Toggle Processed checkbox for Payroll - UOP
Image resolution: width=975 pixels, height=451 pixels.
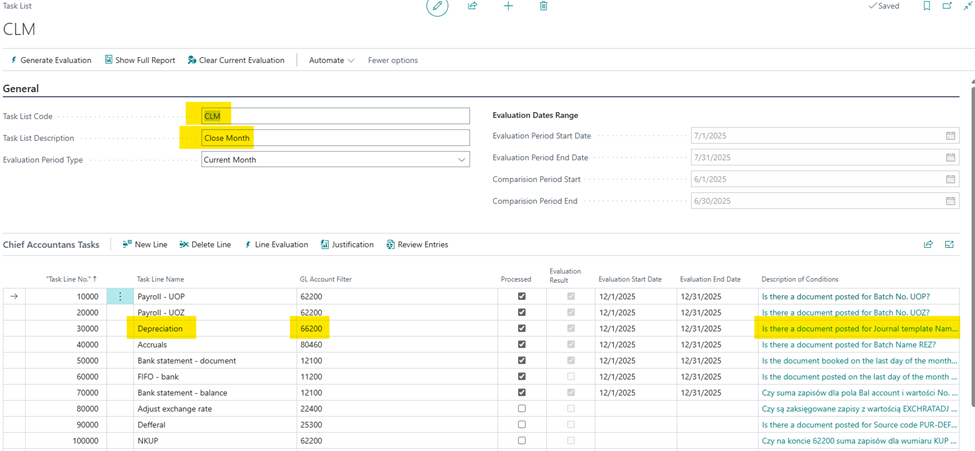[521, 297]
